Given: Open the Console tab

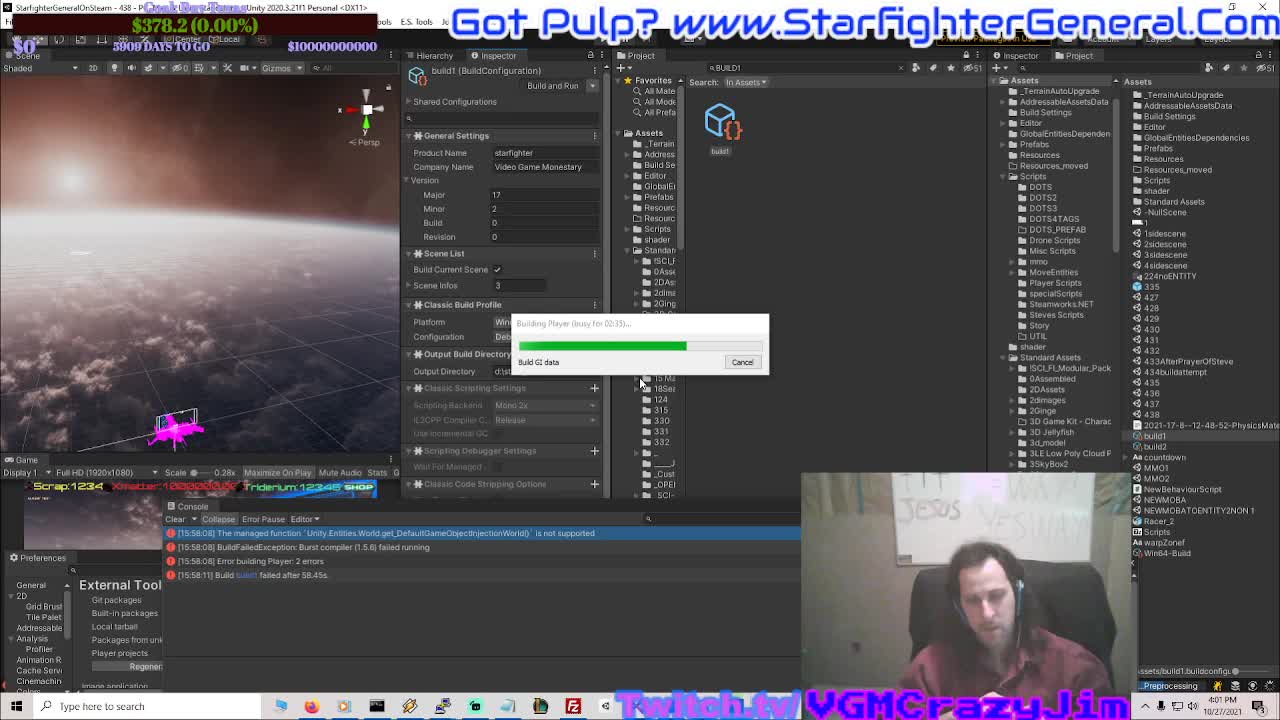Looking at the screenshot, I should (189, 506).
